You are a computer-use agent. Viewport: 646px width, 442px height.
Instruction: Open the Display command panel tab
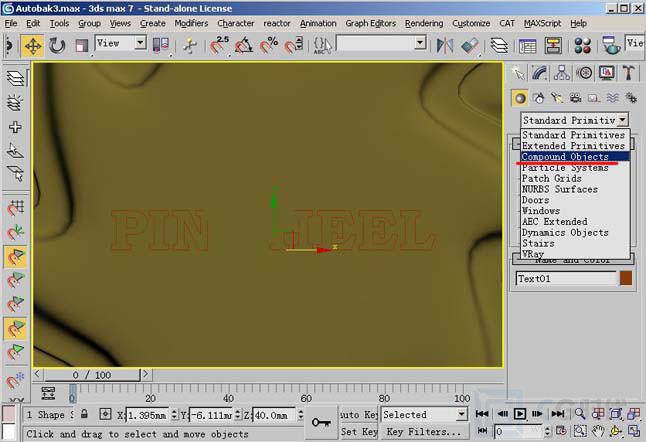click(x=606, y=73)
